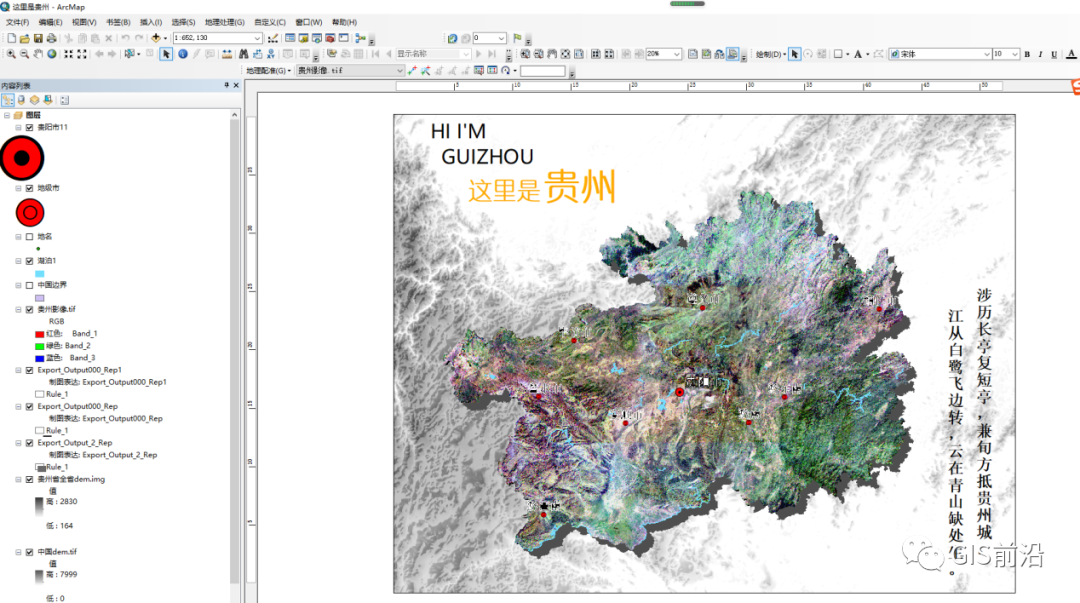Click List By Visibility icon in contents panel

click(x=34, y=101)
